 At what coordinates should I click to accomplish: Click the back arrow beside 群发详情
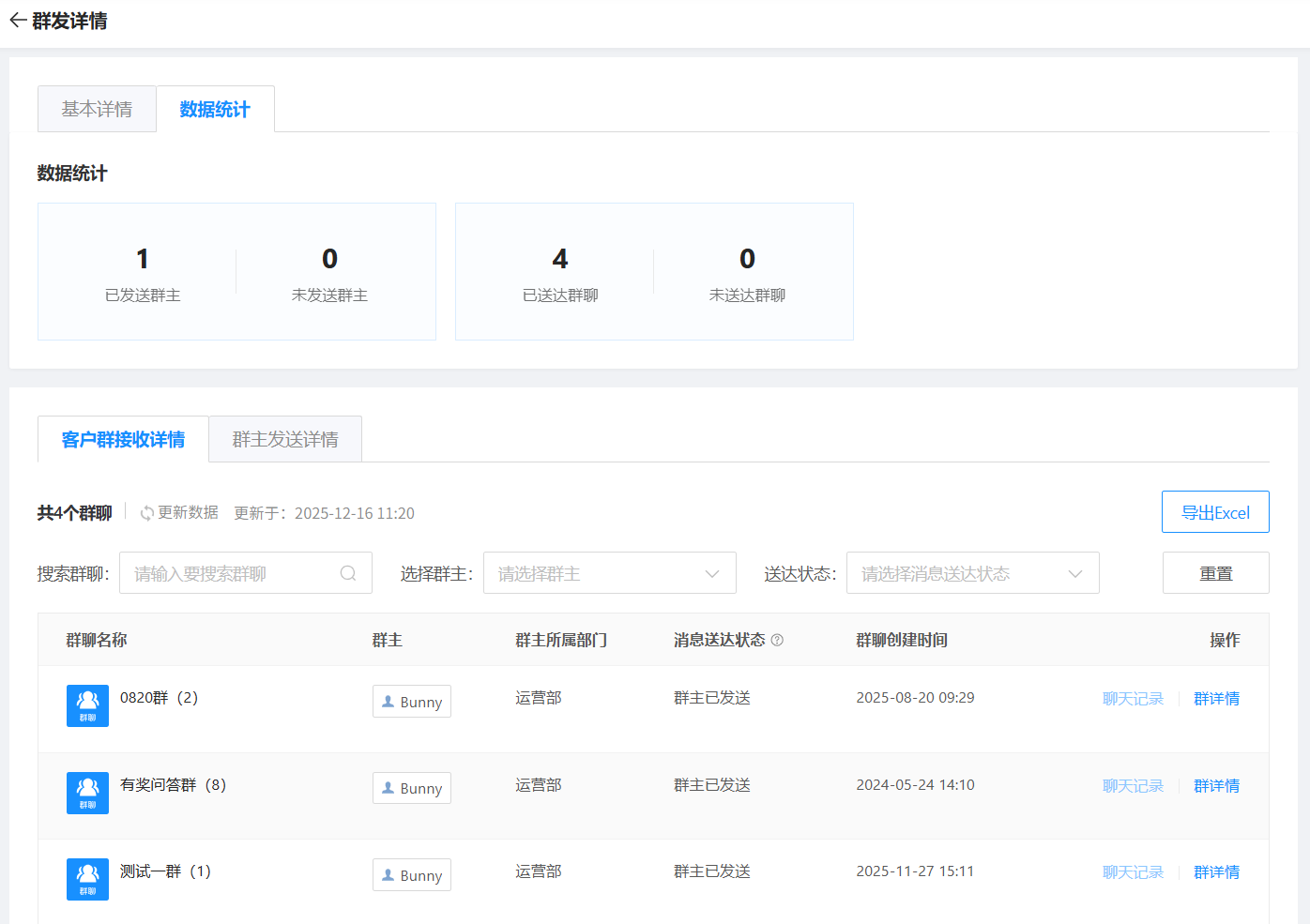point(18,21)
